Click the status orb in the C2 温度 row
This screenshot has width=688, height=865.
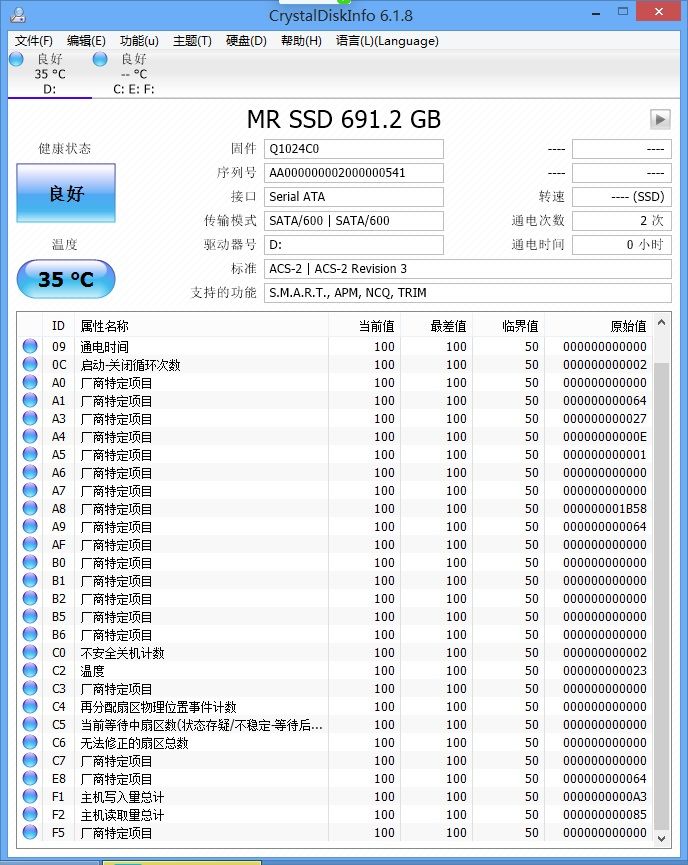coord(30,671)
